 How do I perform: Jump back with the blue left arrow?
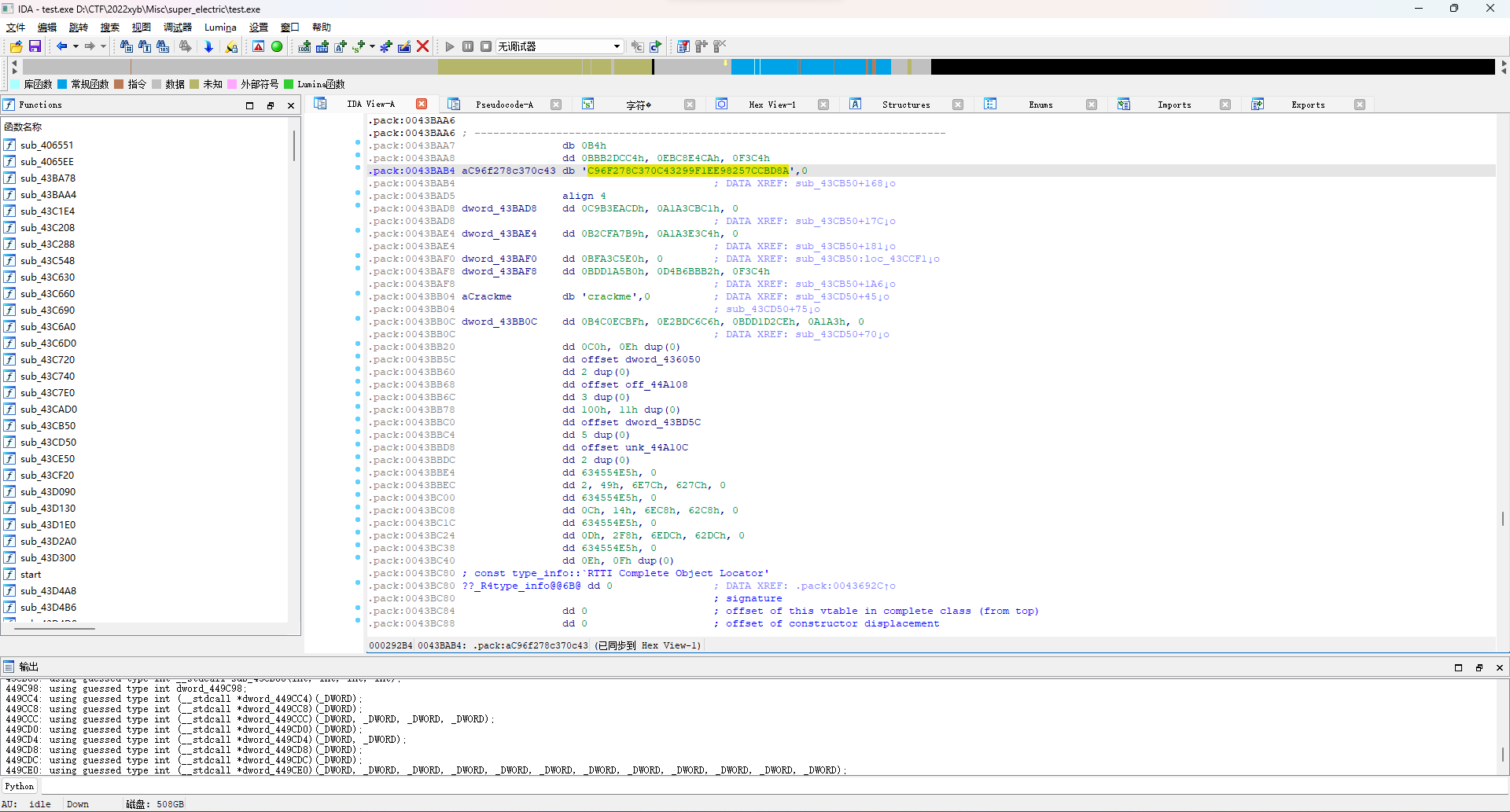(x=61, y=46)
